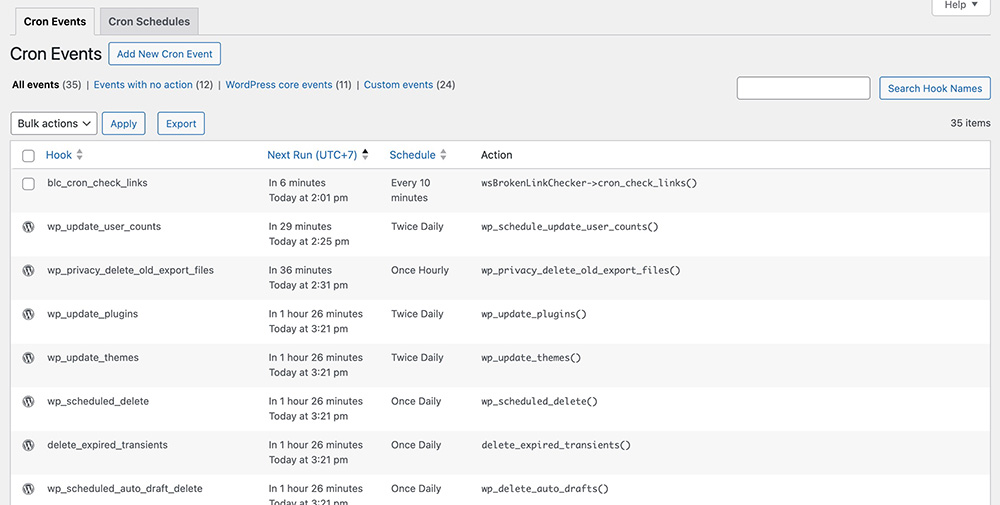Filter by WordPress core events
The width and height of the screenshot is (1000, 505).
279,85
